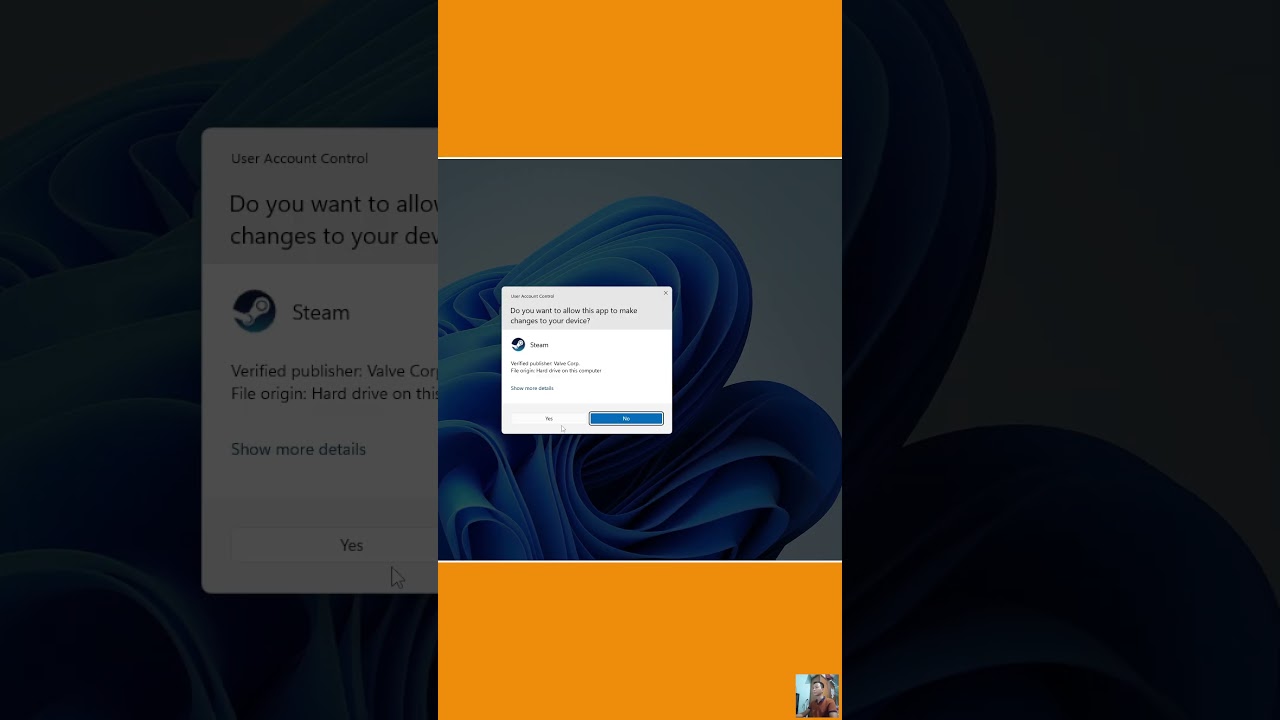1280x720 pixels.
Task: Close the small User Account Control dialog
Action: point(666,293)
